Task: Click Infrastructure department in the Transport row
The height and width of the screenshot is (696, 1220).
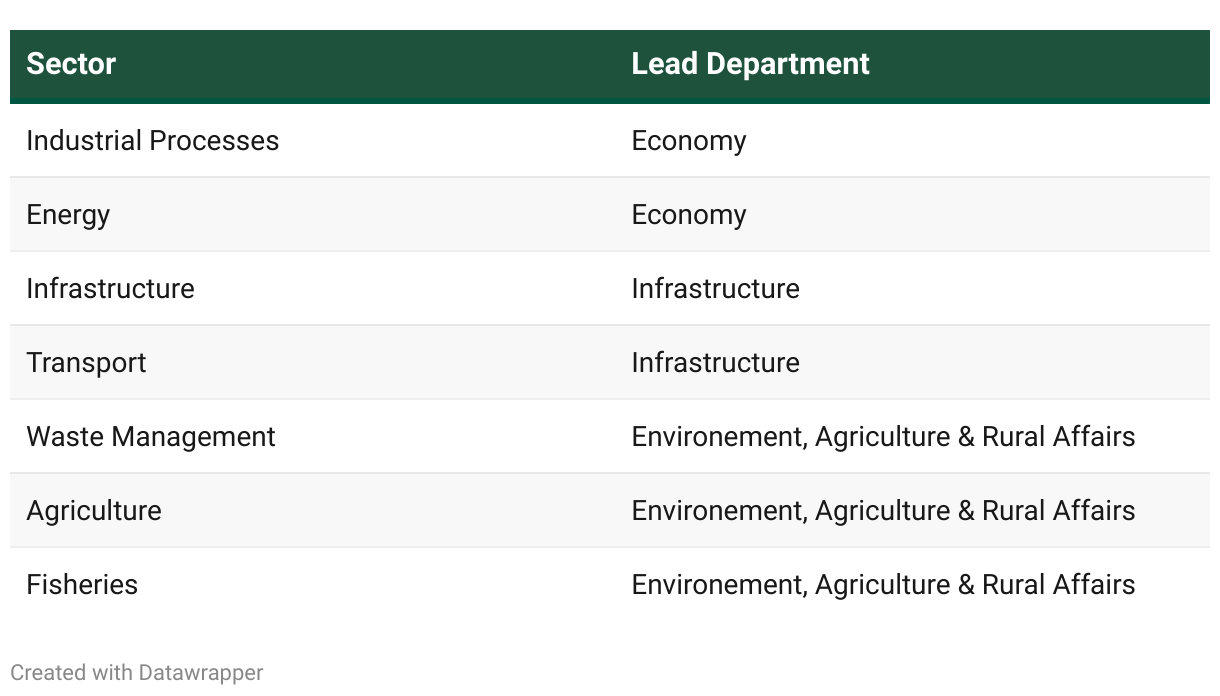Action: coord(715,363)
